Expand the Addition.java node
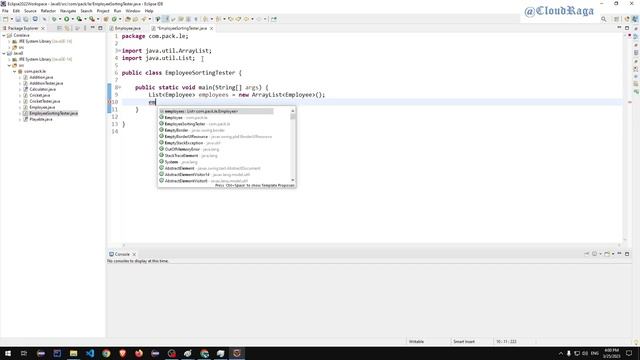 click(x=20, y=78)
